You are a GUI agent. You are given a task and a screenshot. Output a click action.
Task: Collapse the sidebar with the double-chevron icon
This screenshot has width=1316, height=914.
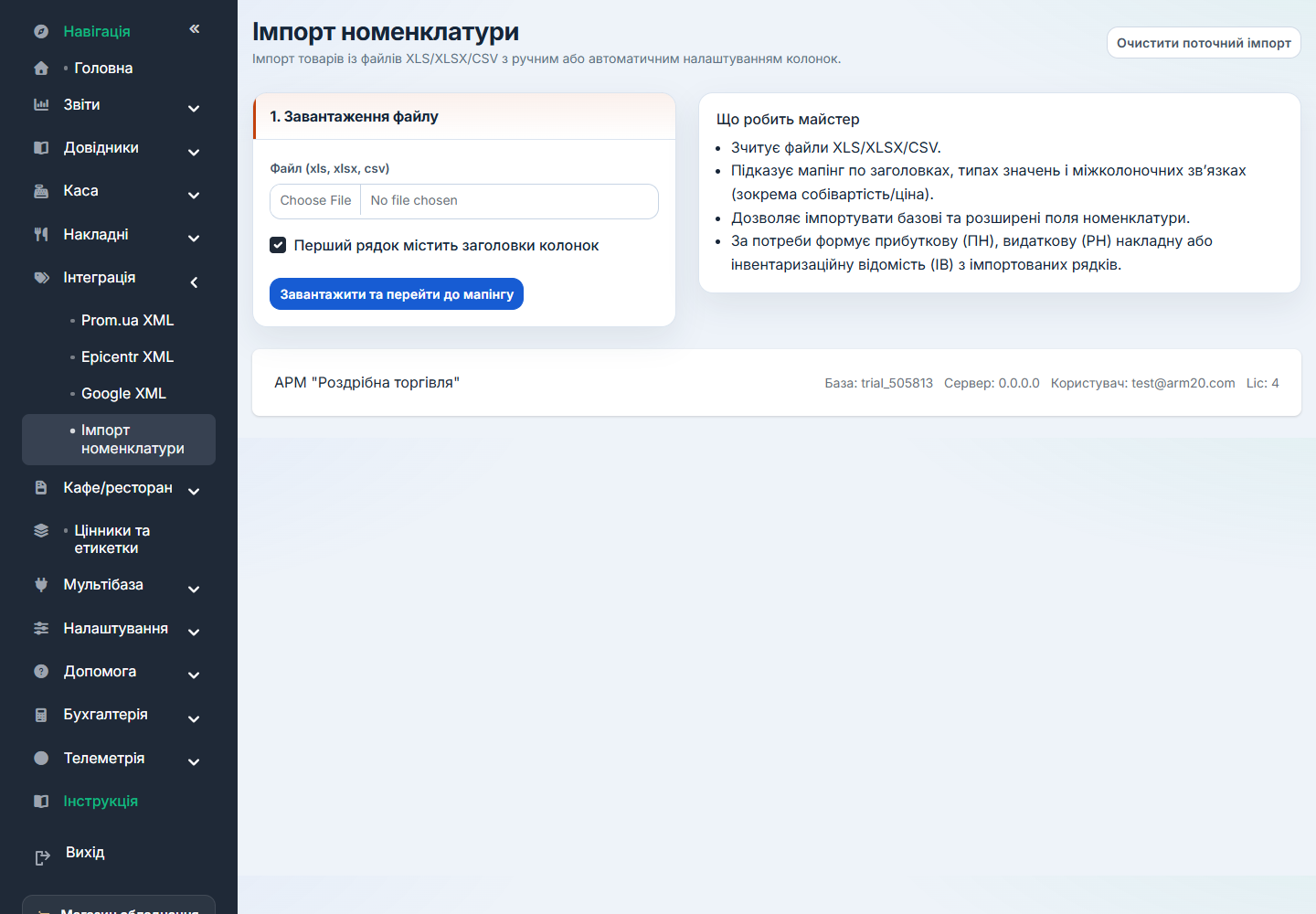point(195,29)
